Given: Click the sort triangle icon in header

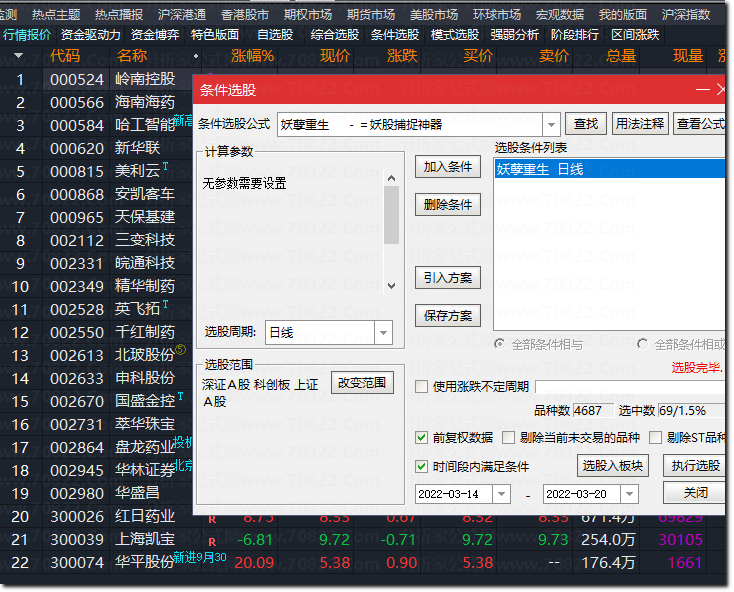Looking at the screenshot, I should (x=18, y=56).
